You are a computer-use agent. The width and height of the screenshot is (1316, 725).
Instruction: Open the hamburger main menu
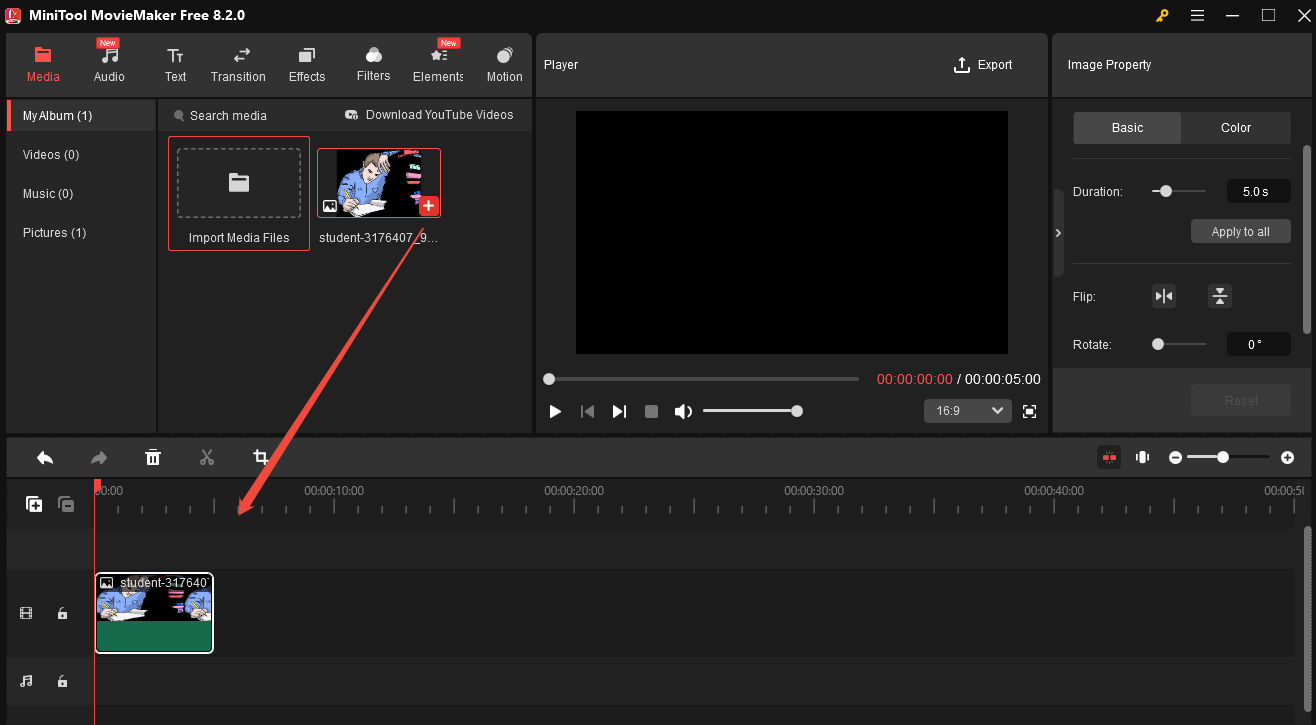pos(1197,15)
